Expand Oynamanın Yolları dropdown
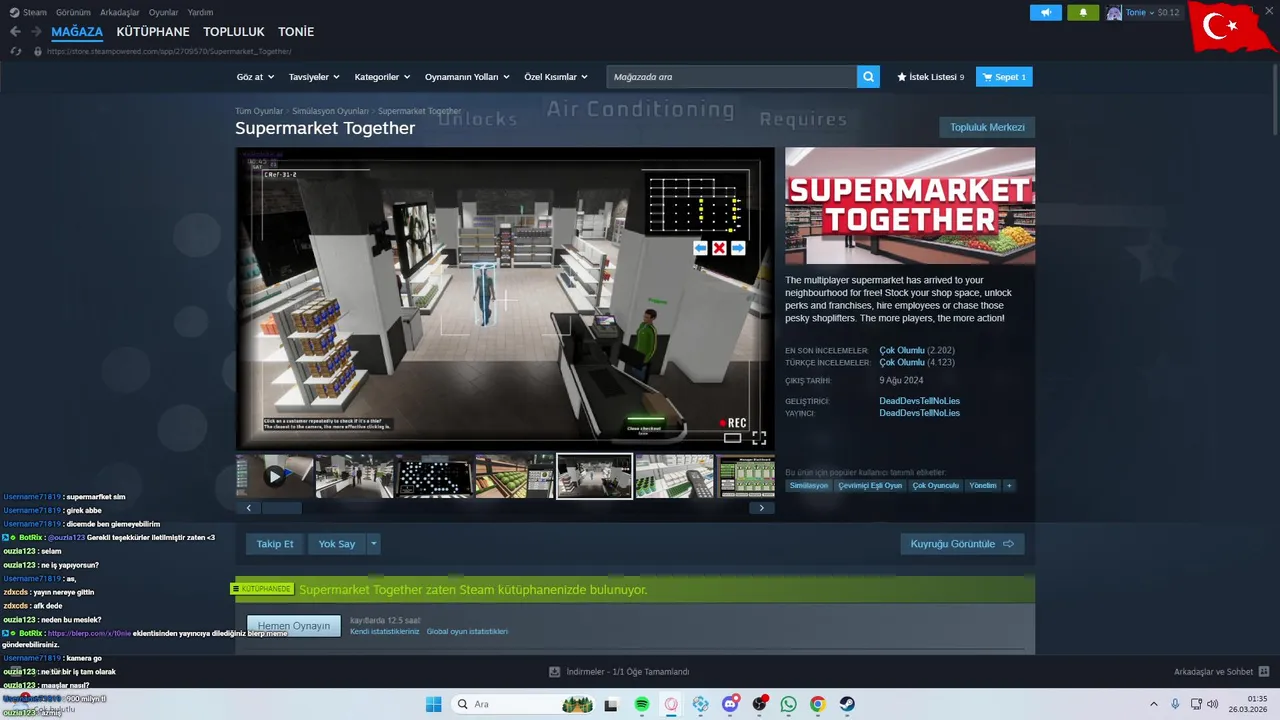Image resolution: width=1280 pixels, height=720 pixels. (467, 77)
